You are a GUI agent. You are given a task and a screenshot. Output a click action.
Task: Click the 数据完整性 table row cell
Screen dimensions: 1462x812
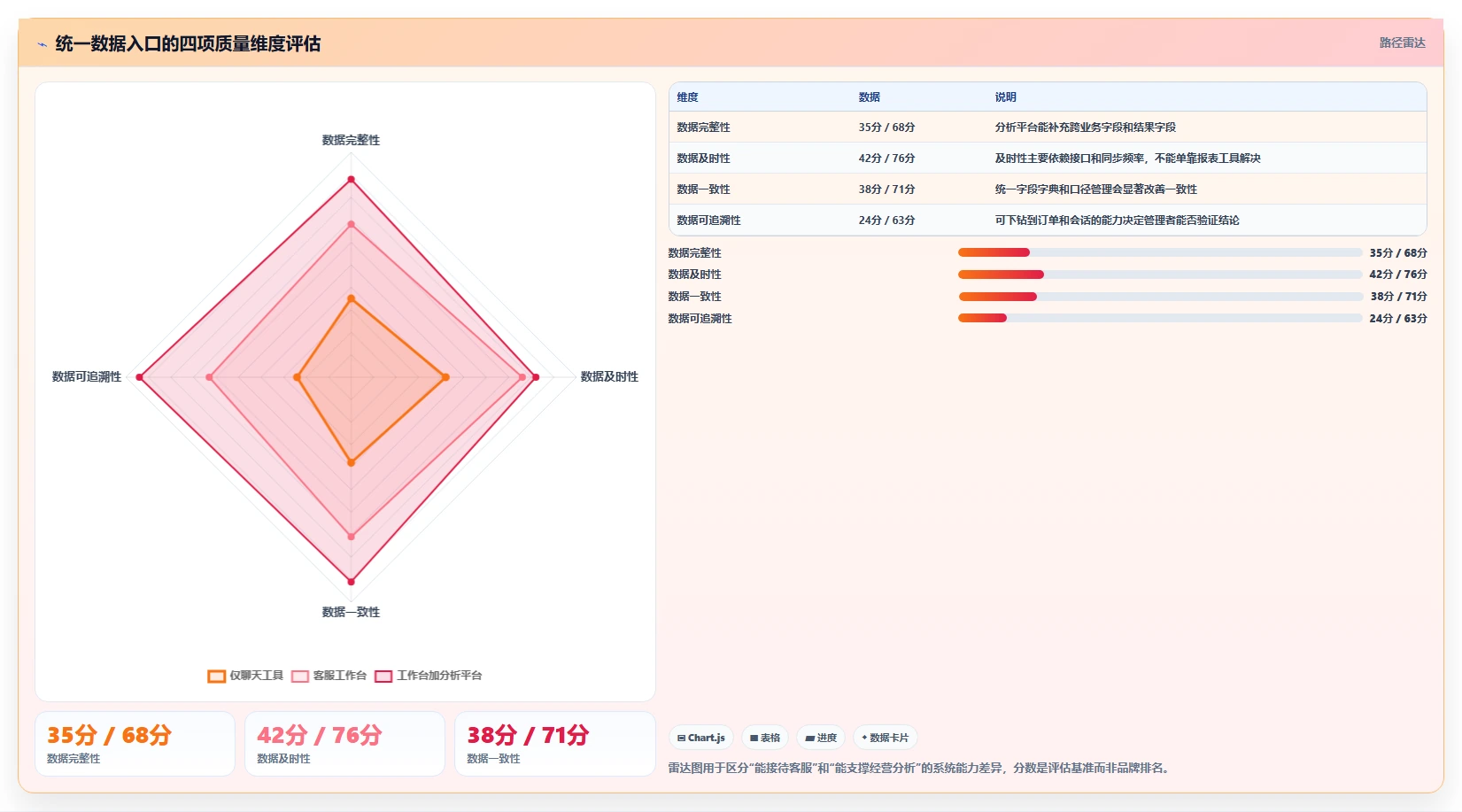tap(704, 128)
